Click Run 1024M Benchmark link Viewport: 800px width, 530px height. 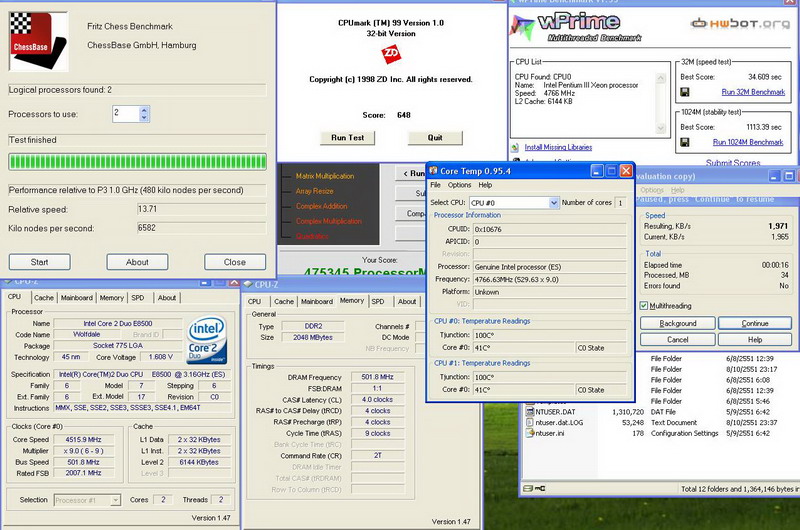(x=748, y=142)
